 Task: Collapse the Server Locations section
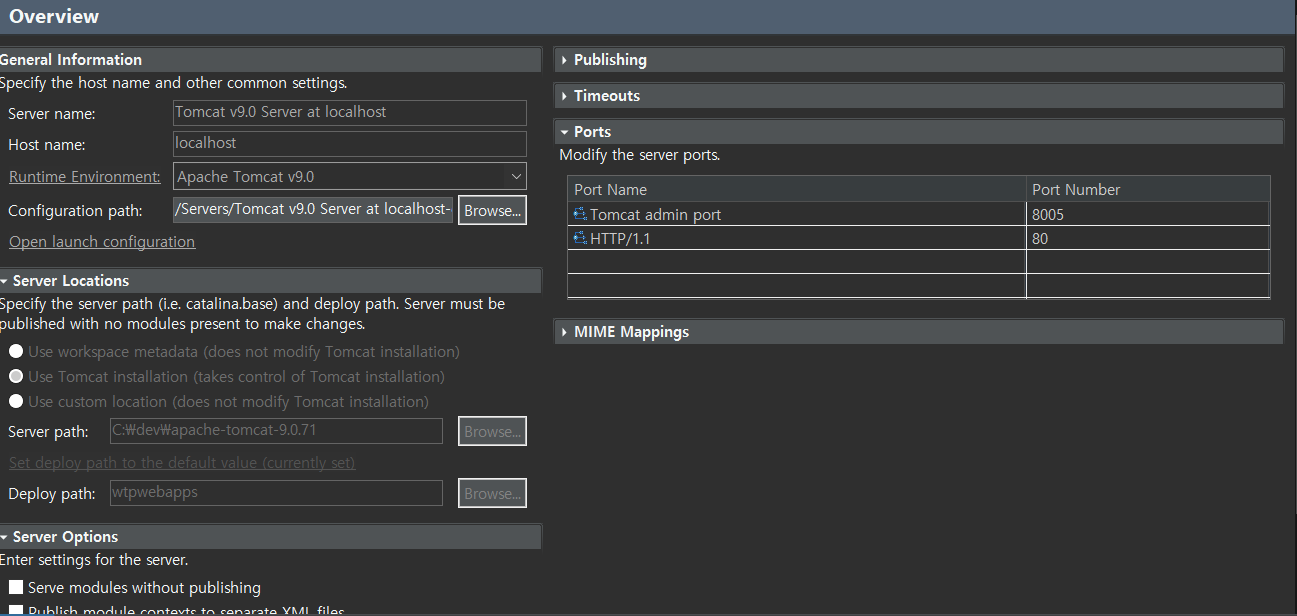5,281
